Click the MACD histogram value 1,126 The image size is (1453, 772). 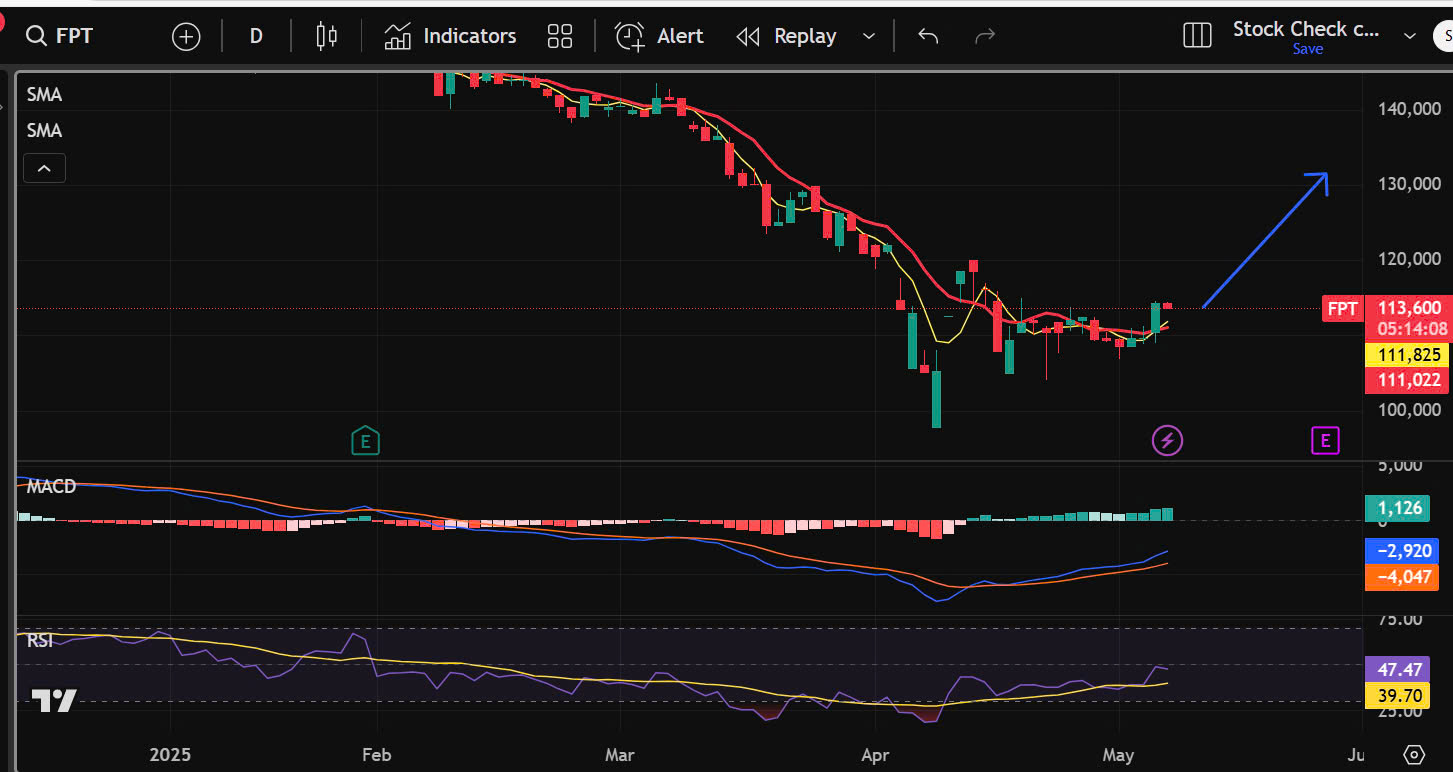click(1400, 508)
